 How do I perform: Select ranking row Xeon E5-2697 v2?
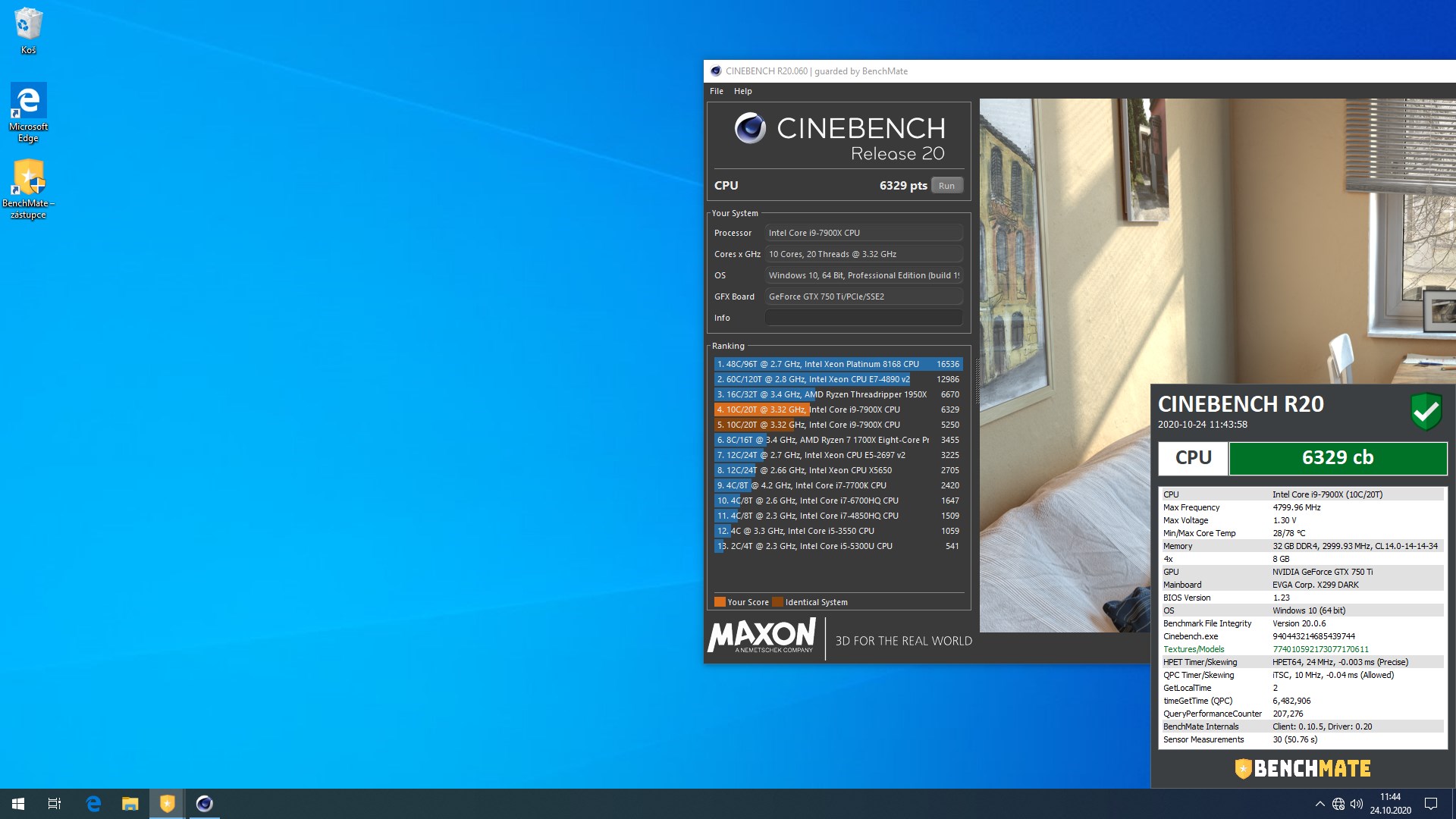pos(839,455)
